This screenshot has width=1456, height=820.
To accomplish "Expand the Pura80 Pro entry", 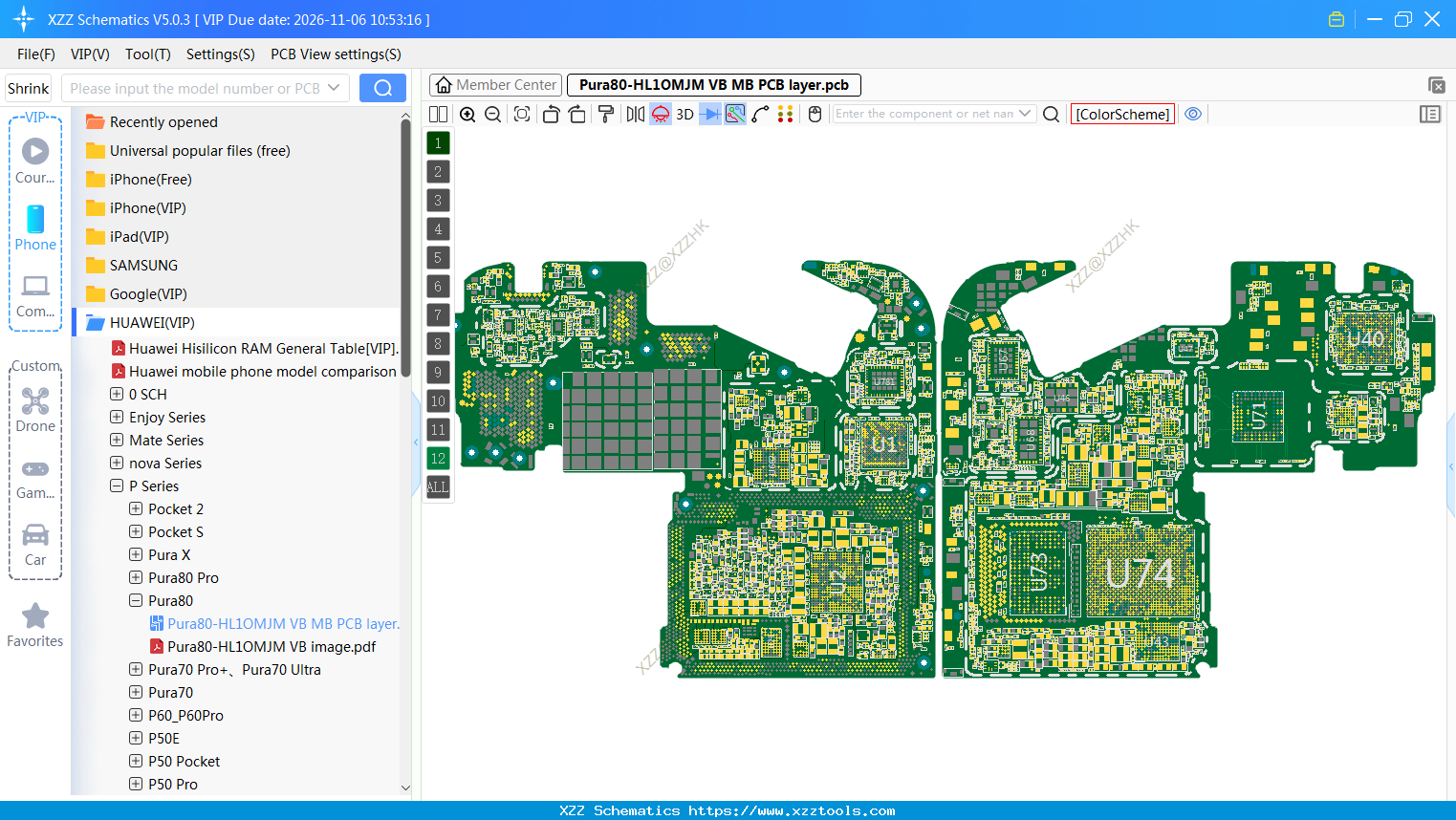I will coord(135,577).
